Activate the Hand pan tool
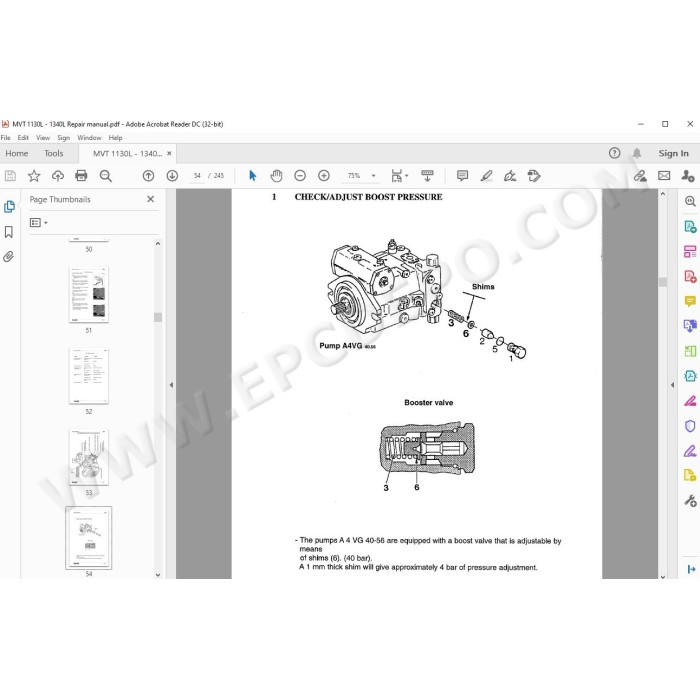 tap(276, 176)
